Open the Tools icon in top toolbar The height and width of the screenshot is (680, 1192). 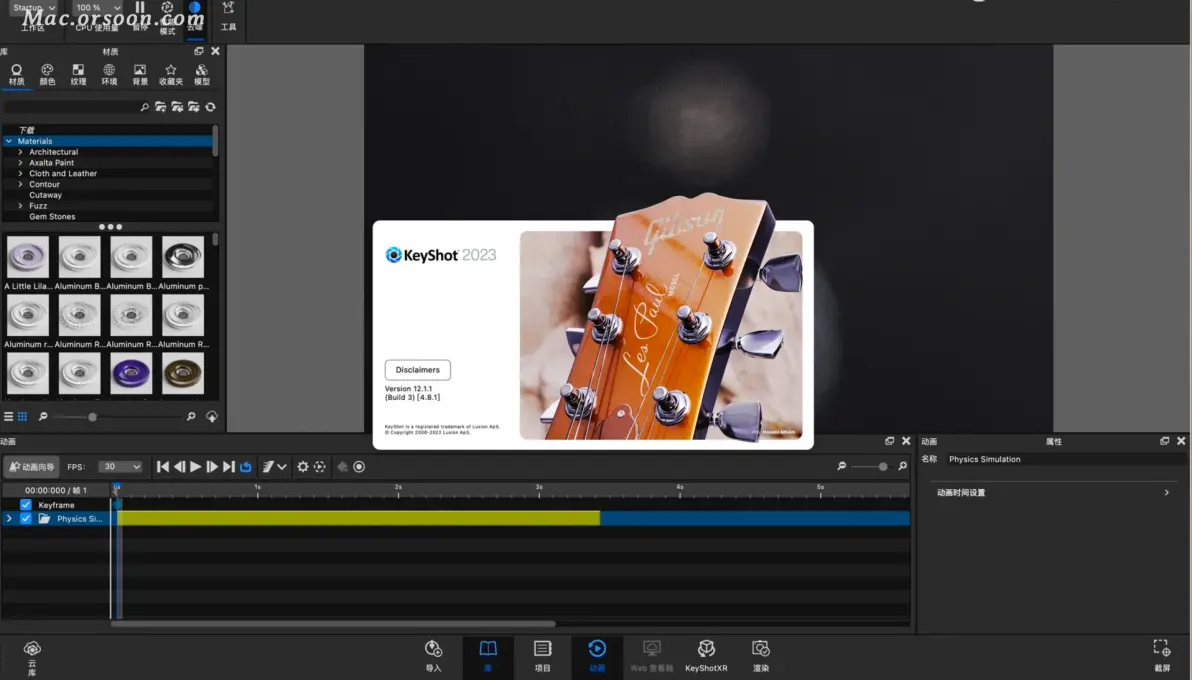228,16
